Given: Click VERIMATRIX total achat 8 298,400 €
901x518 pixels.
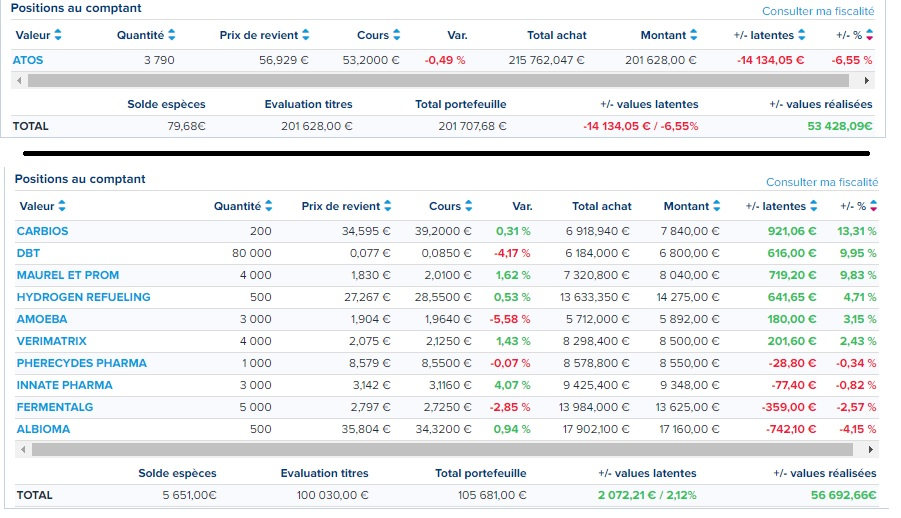Looking at the screenshot, I should 596,341.
